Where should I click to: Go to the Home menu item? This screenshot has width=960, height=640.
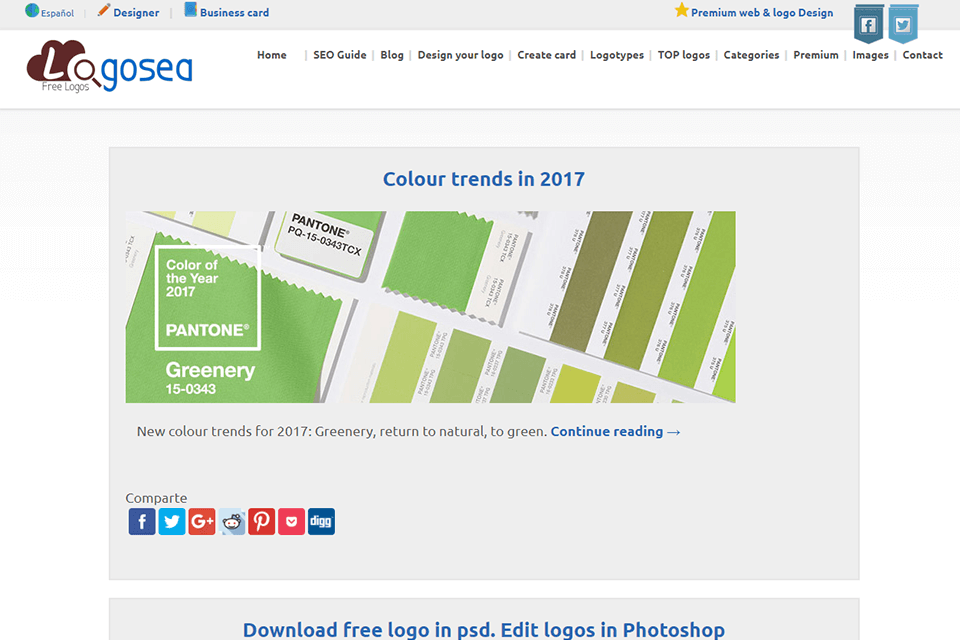coord(272,55)
